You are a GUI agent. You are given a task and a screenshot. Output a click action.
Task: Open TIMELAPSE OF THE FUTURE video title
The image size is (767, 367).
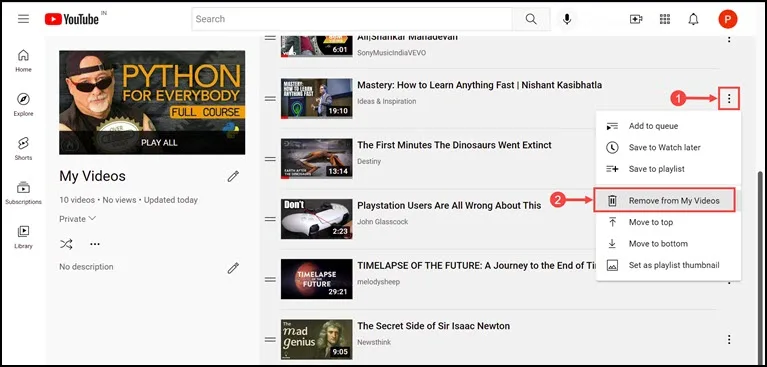(476, 266)
